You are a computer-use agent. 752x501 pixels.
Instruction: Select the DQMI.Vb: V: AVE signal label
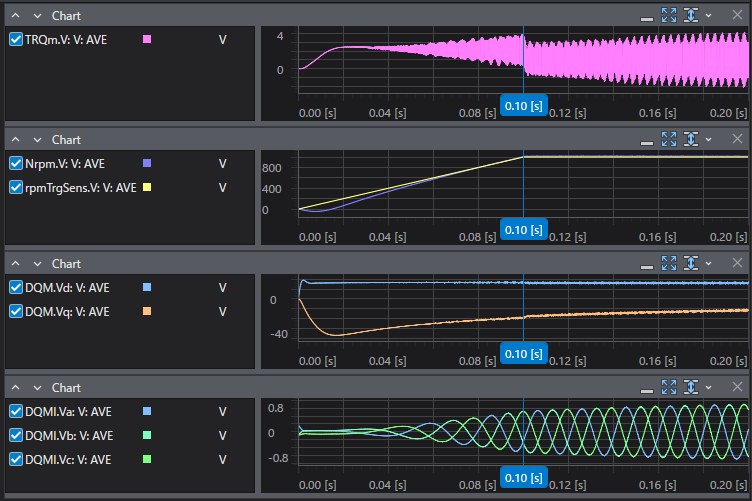[x=69, y=436]
